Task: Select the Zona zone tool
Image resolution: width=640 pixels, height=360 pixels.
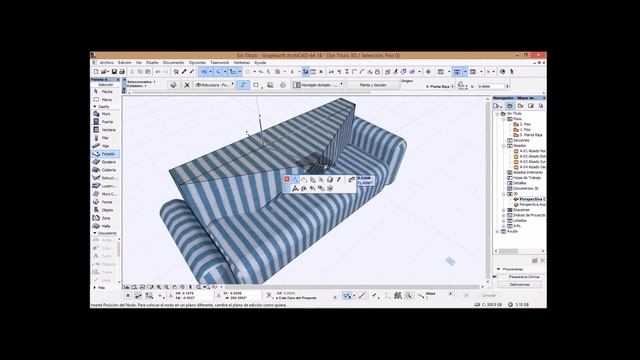Action: point(105,218)
